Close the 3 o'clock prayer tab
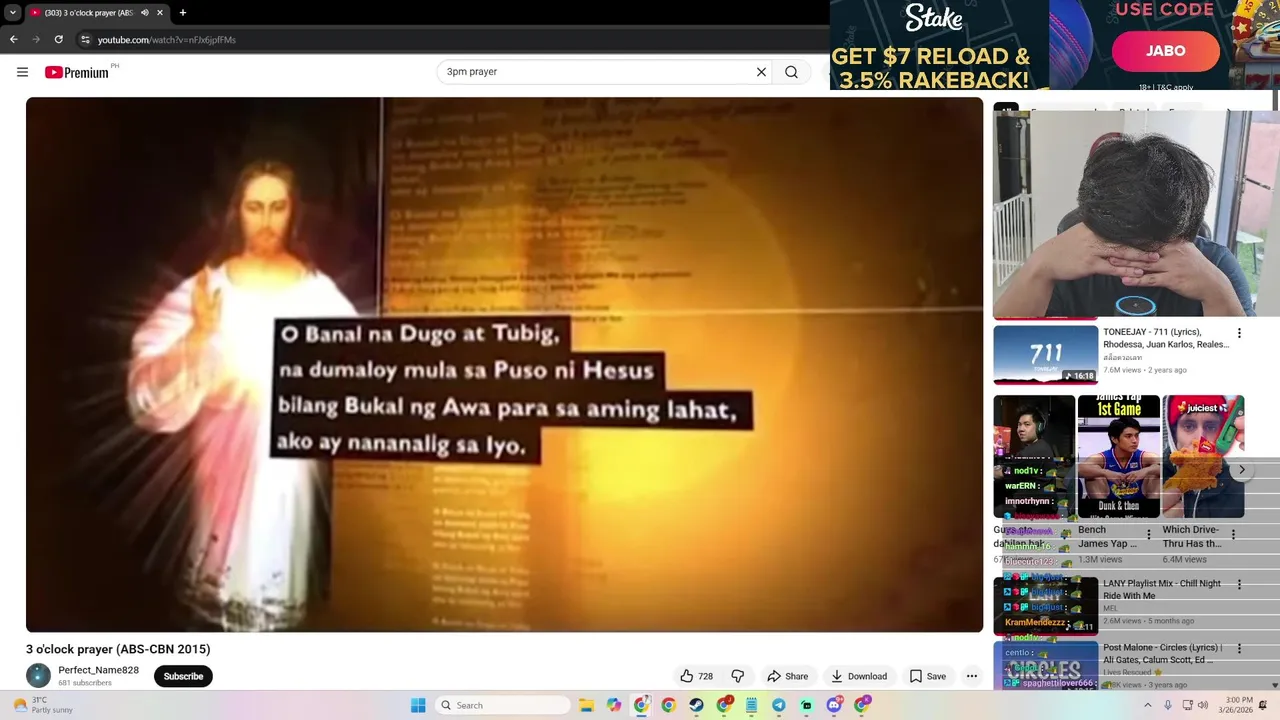The width and height of the screenshot is (1280, 720). (160, 13)
